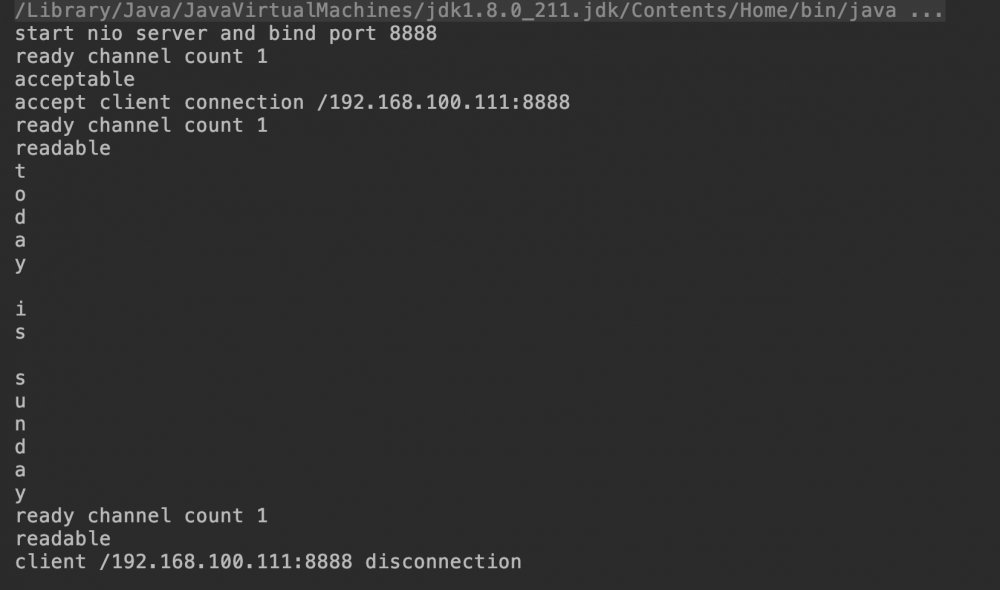Click the first 'ready channel count 1' line
Screen dimensions: 1000x590
click(141, 57)
